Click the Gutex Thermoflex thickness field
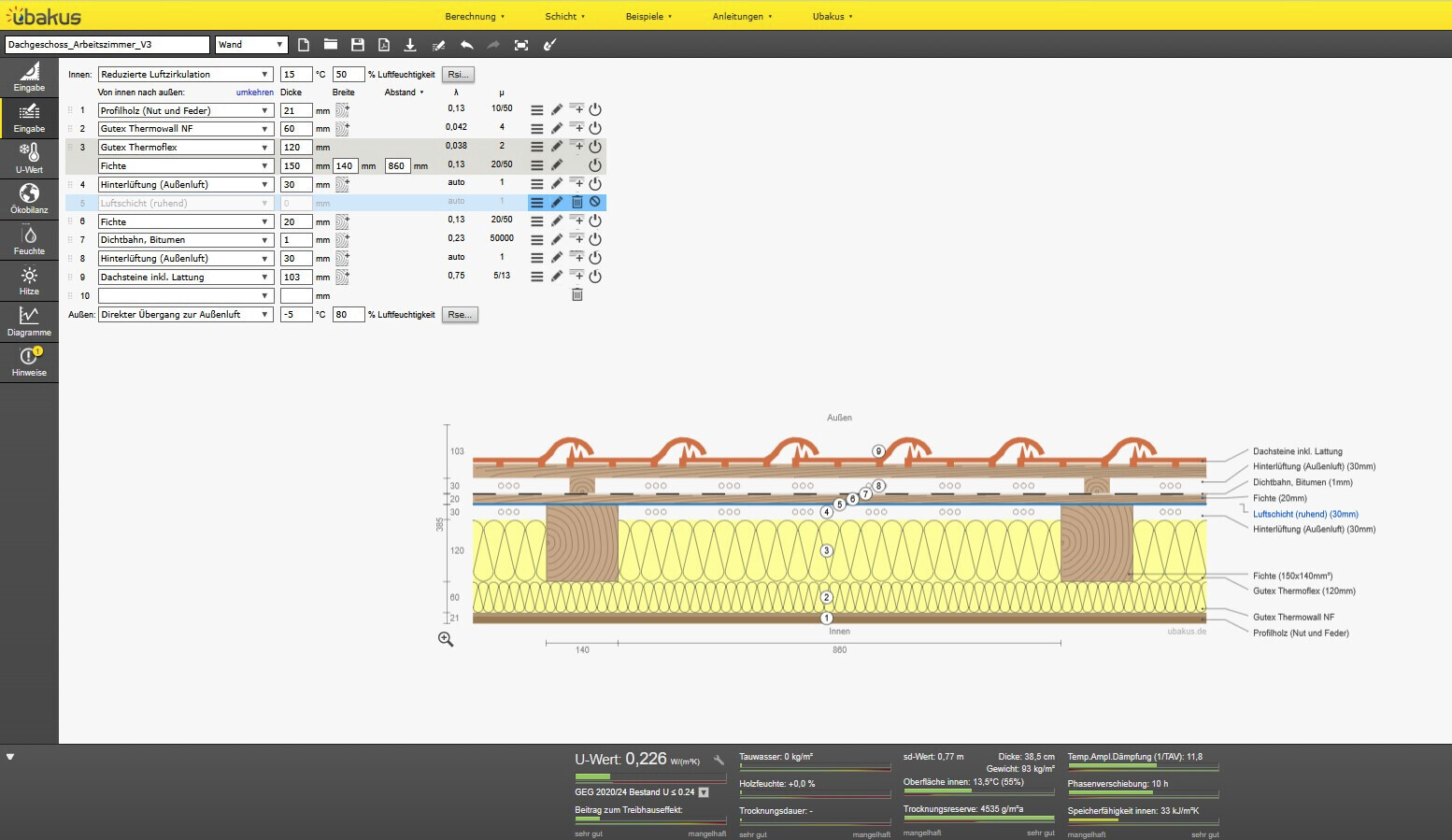1452x840 pixels. (x=295, y=148)
